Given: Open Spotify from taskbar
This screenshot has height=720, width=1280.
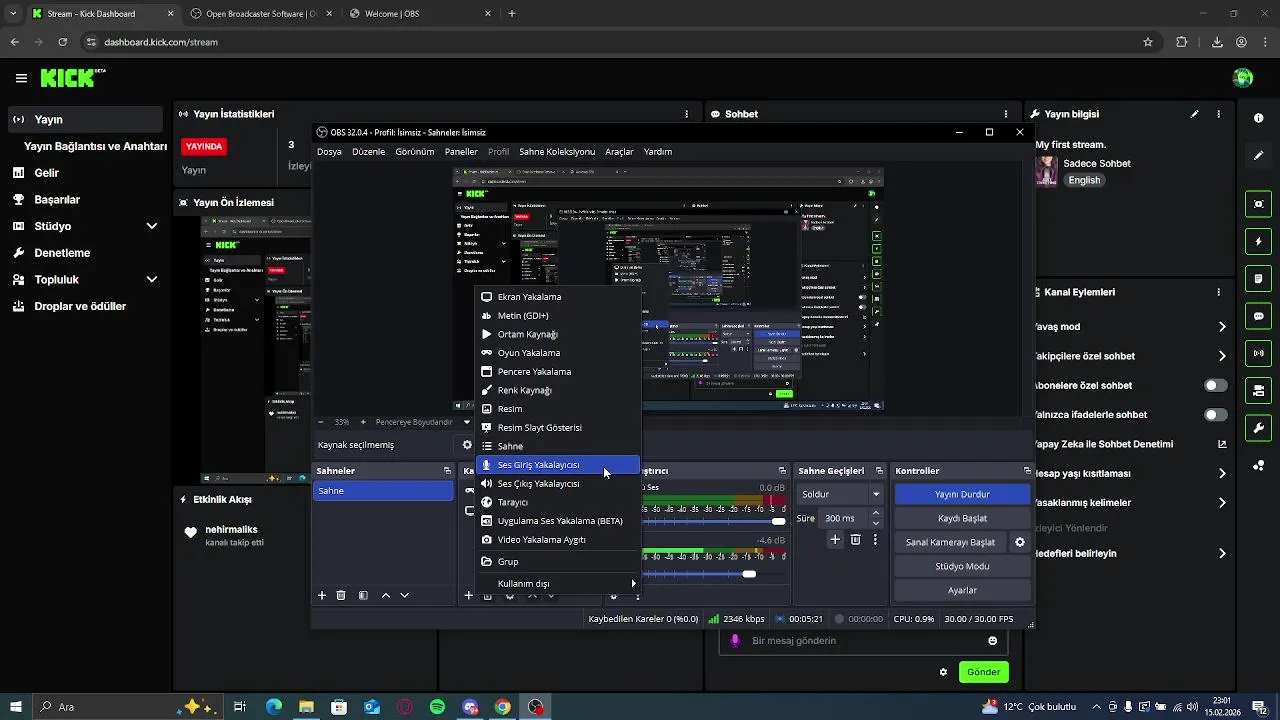Looking at the screenshot, I should [437, 707].
